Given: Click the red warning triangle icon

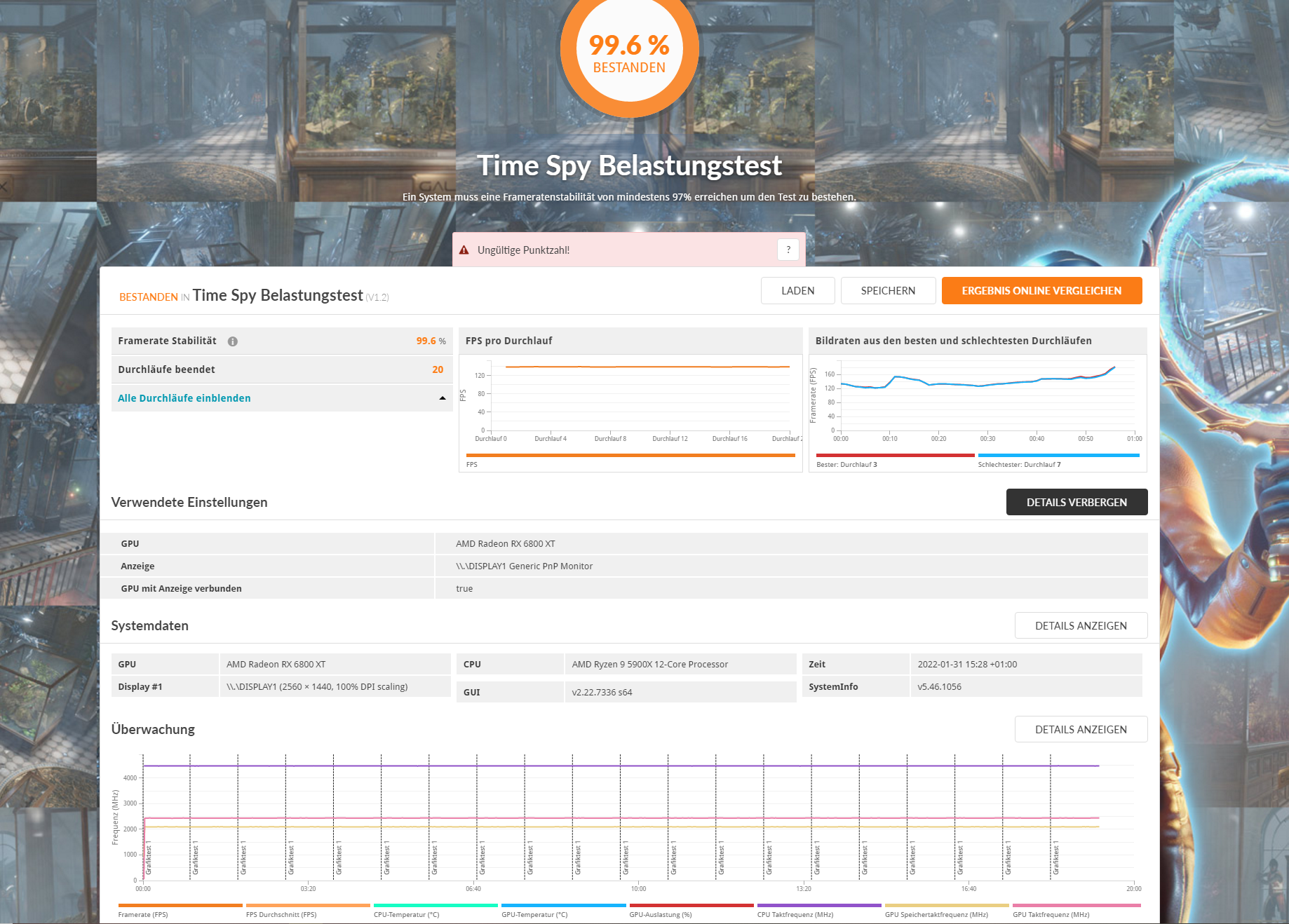Looking at the screenshot, I should click(464, 250).
